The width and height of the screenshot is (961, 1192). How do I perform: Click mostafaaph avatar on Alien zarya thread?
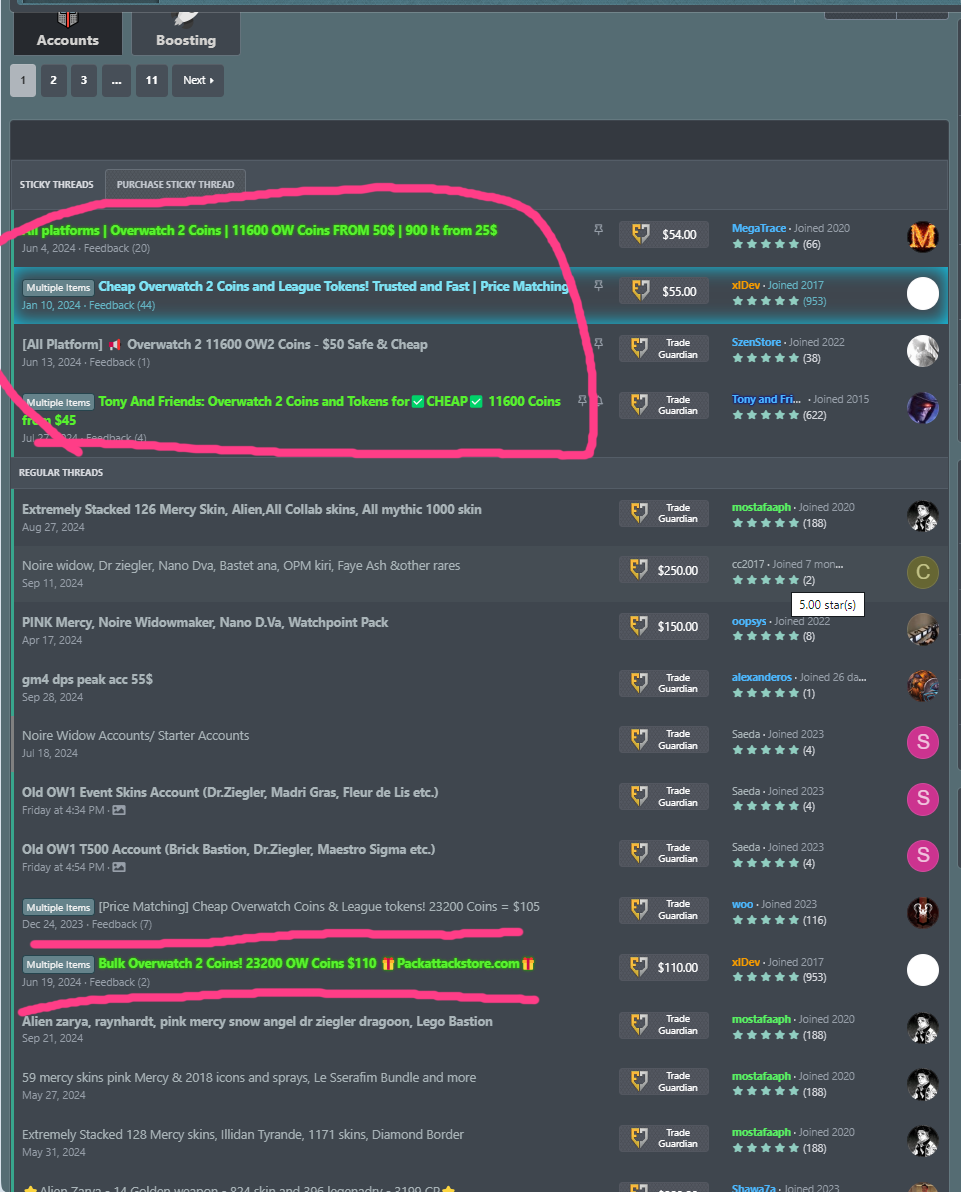tap(923, 1028)
